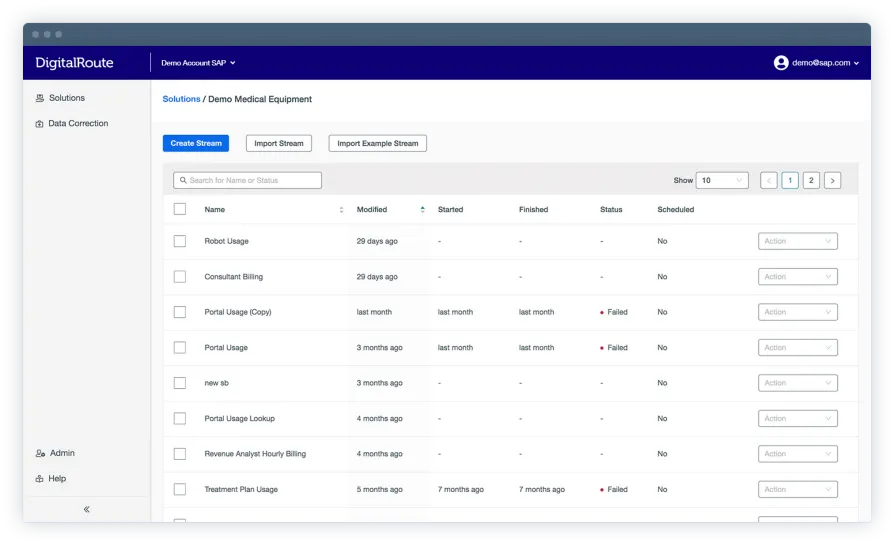This screenshot has width=894, height=545.
Task: Click the Data Correction sidebar icon
Action: click(x=40, y=124)
